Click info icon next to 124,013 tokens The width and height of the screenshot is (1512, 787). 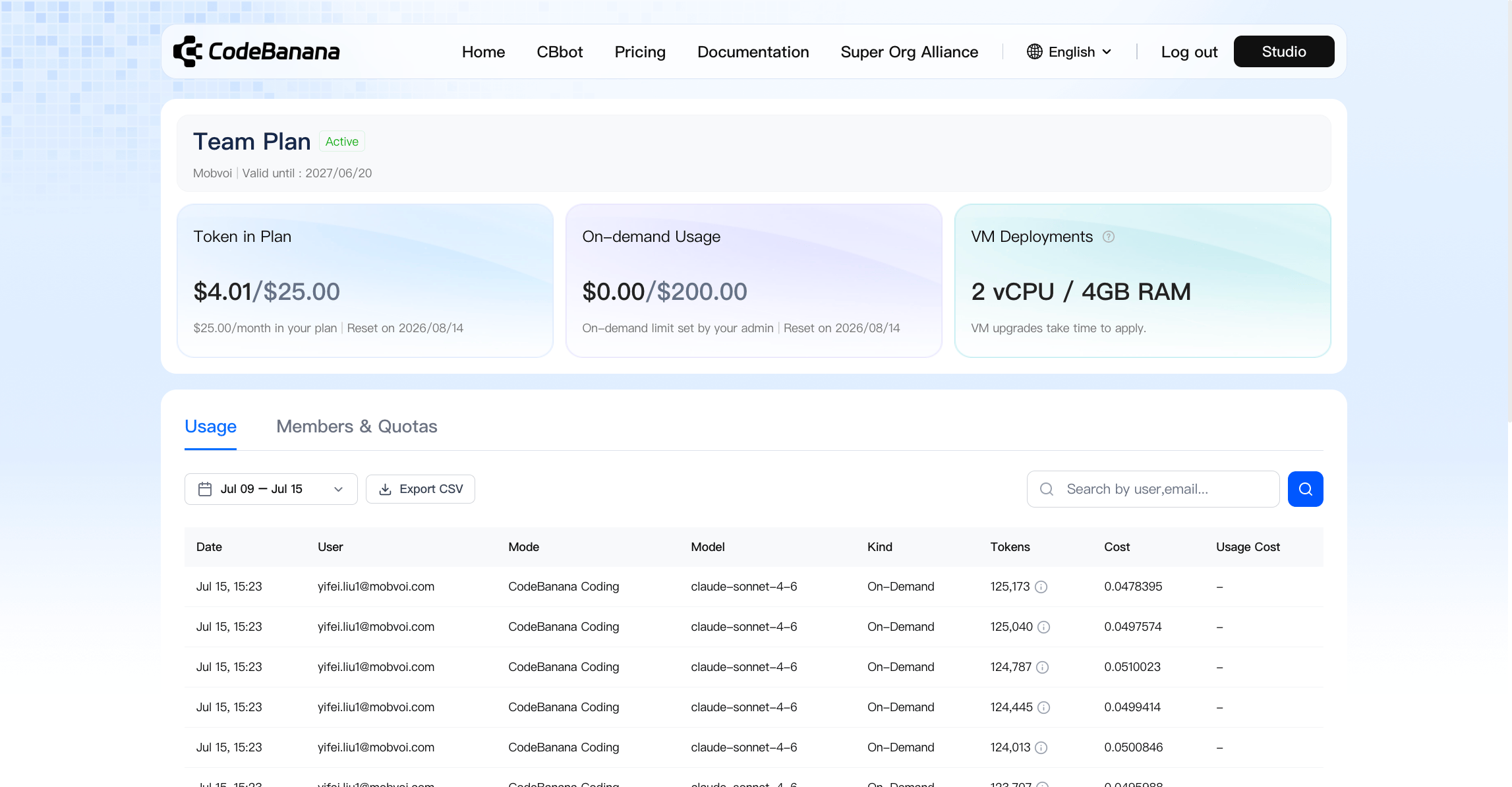(x=1041, y=747)
